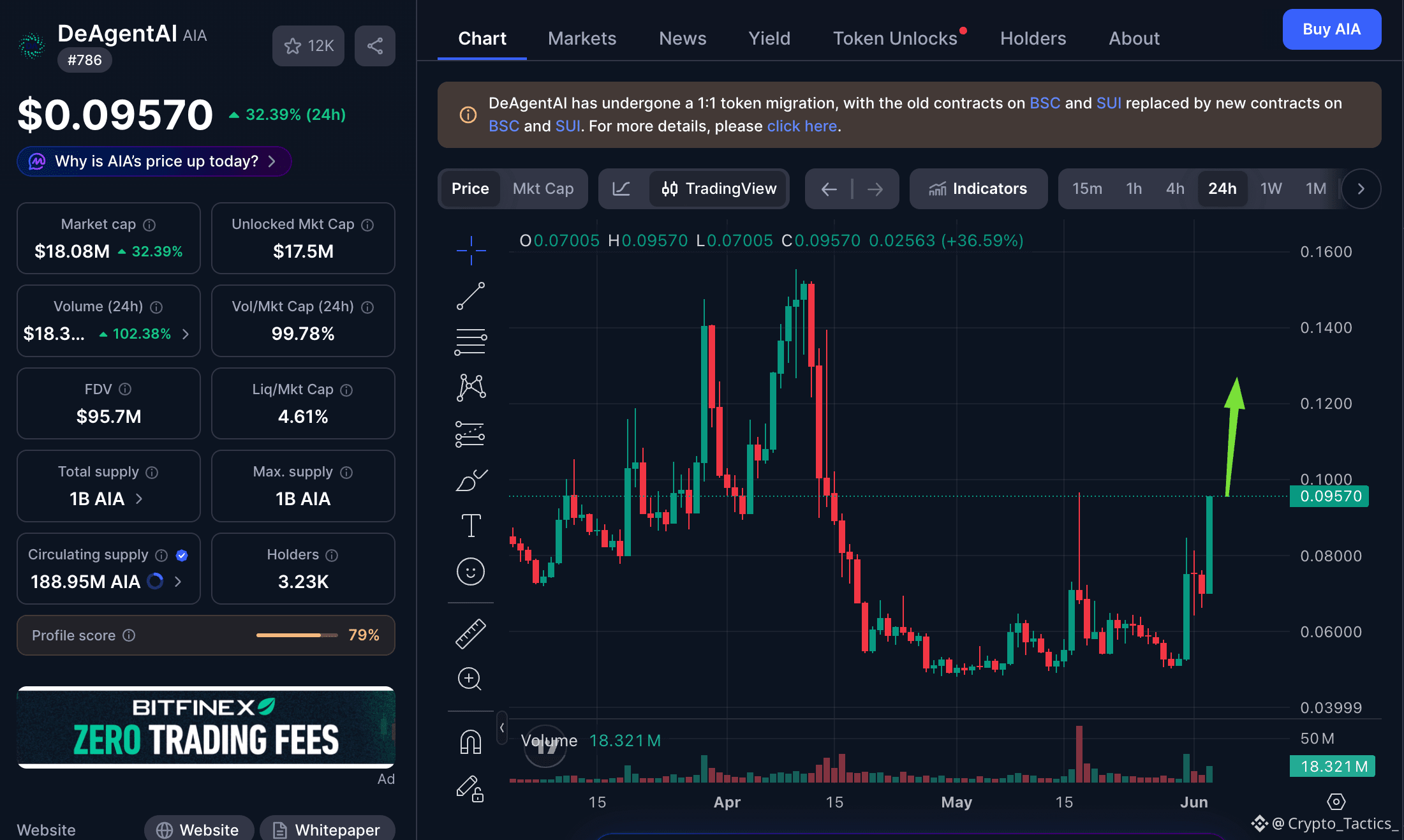Open the Website link button
The height and width of the screenshot is (840, 1404).
198,829
